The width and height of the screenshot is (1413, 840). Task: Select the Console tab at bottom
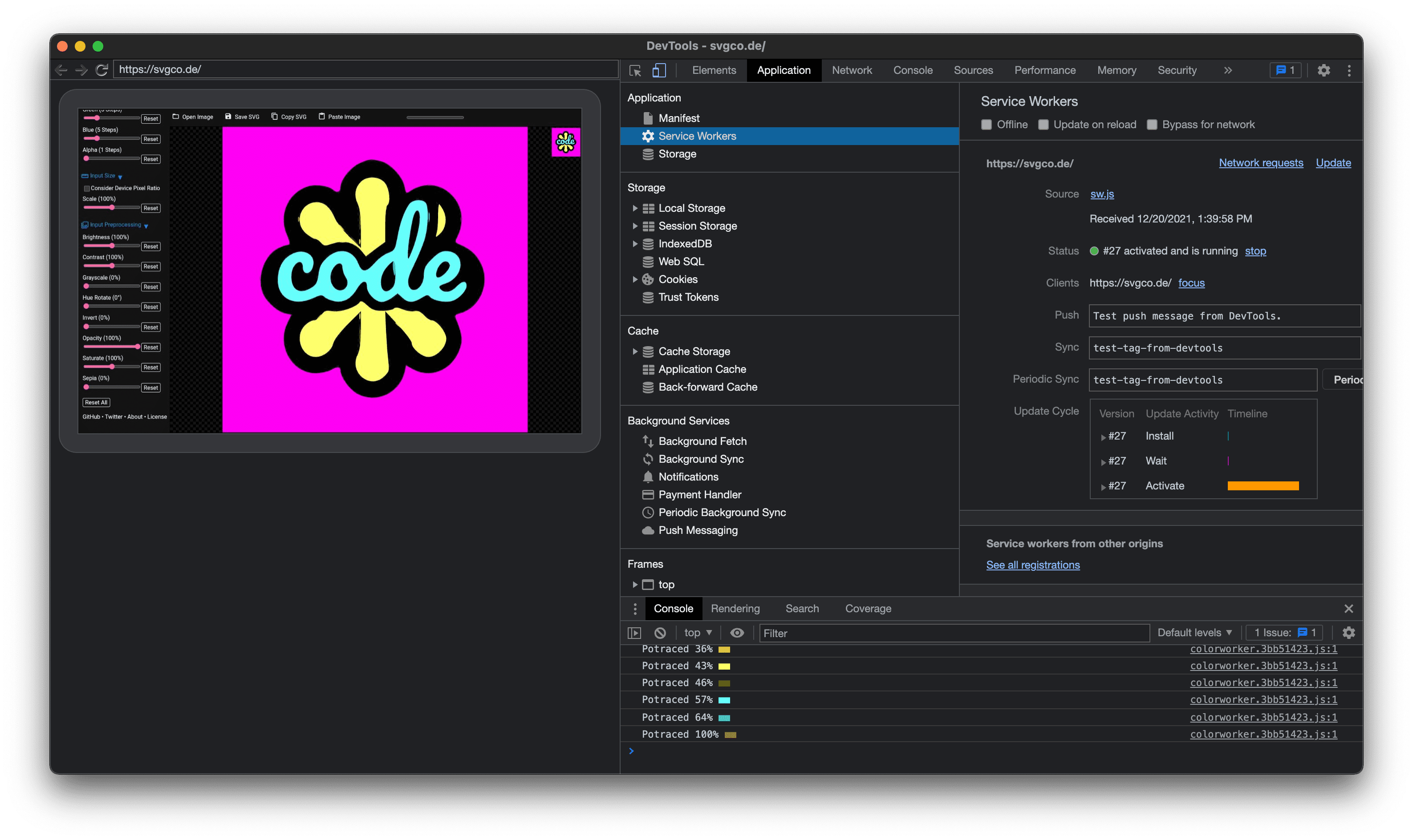click(x=673, y=608)
